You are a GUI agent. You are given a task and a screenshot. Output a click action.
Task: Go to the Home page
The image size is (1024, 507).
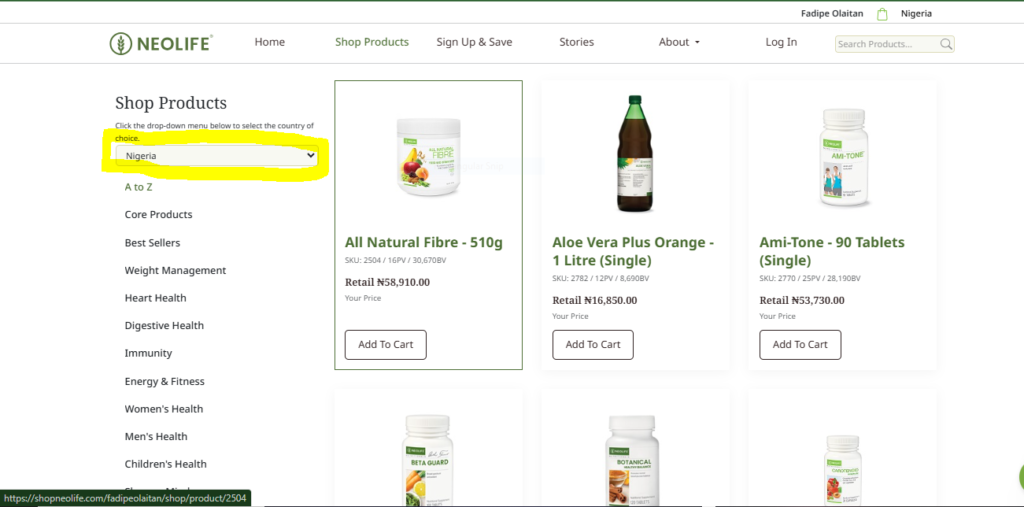click(x=270, y=42)
